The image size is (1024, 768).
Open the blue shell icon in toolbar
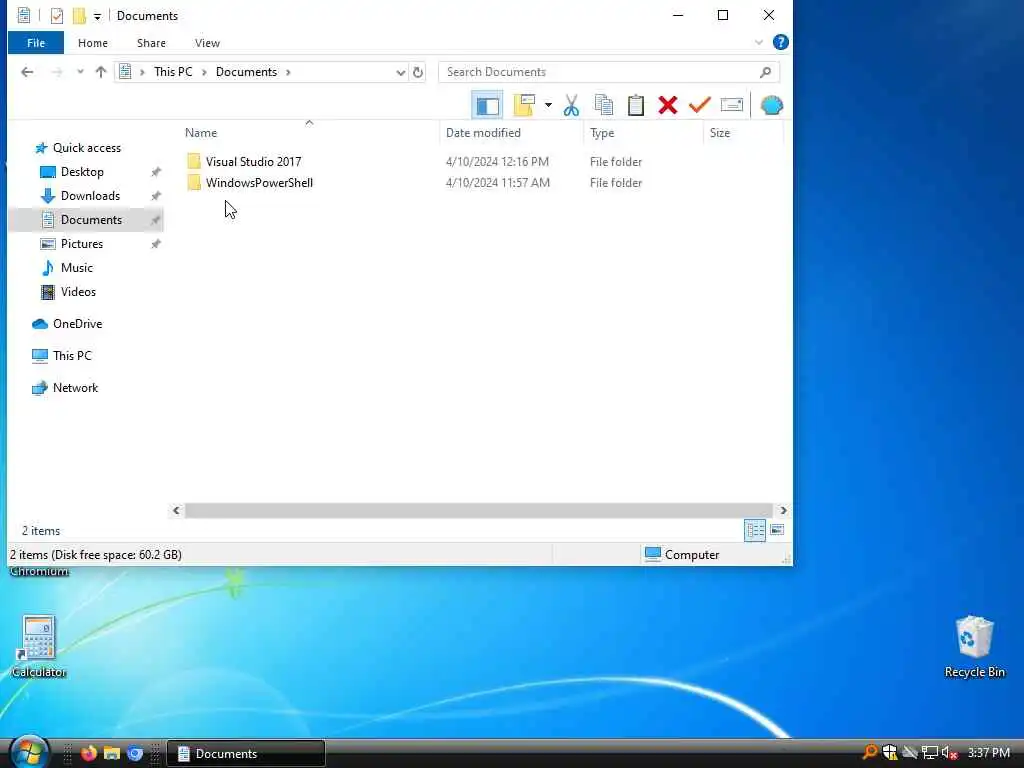771,105
